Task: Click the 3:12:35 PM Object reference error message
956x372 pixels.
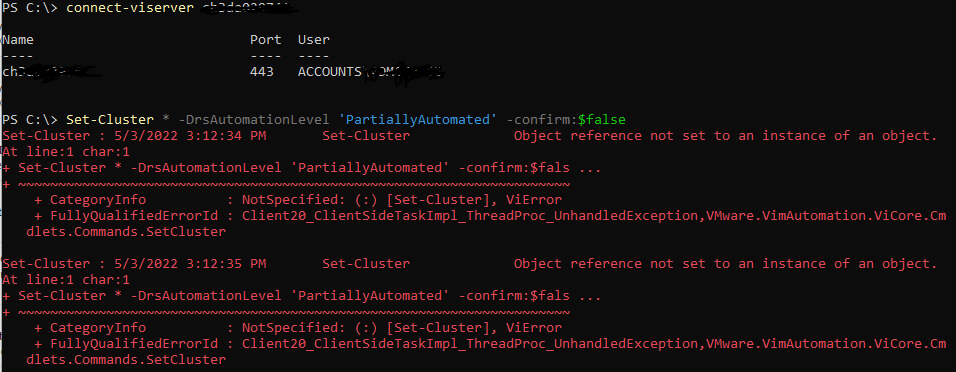Action: [726, 263]
